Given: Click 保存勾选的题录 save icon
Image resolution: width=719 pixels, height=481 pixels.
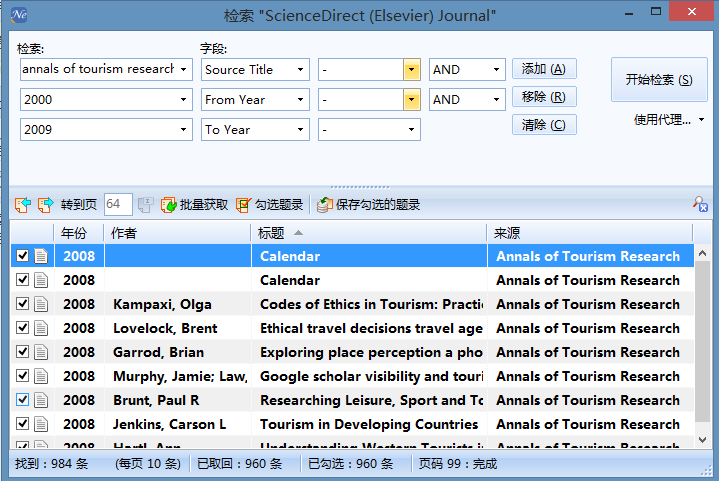Looking at the screenshot, I should tap(325, 205).
